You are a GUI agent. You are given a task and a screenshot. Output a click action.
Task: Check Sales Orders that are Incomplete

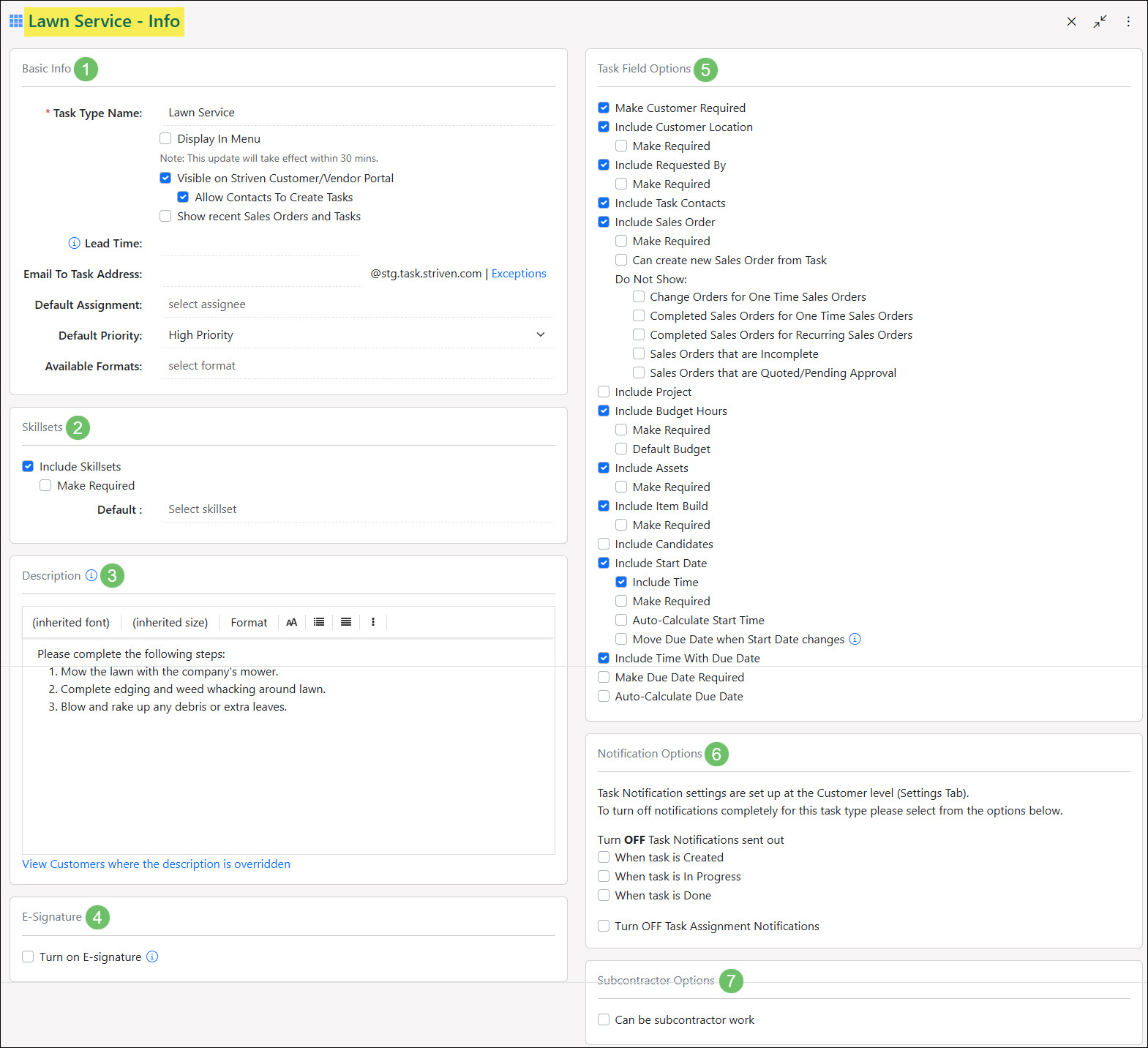pyautogui.click(x=639, y=353)
